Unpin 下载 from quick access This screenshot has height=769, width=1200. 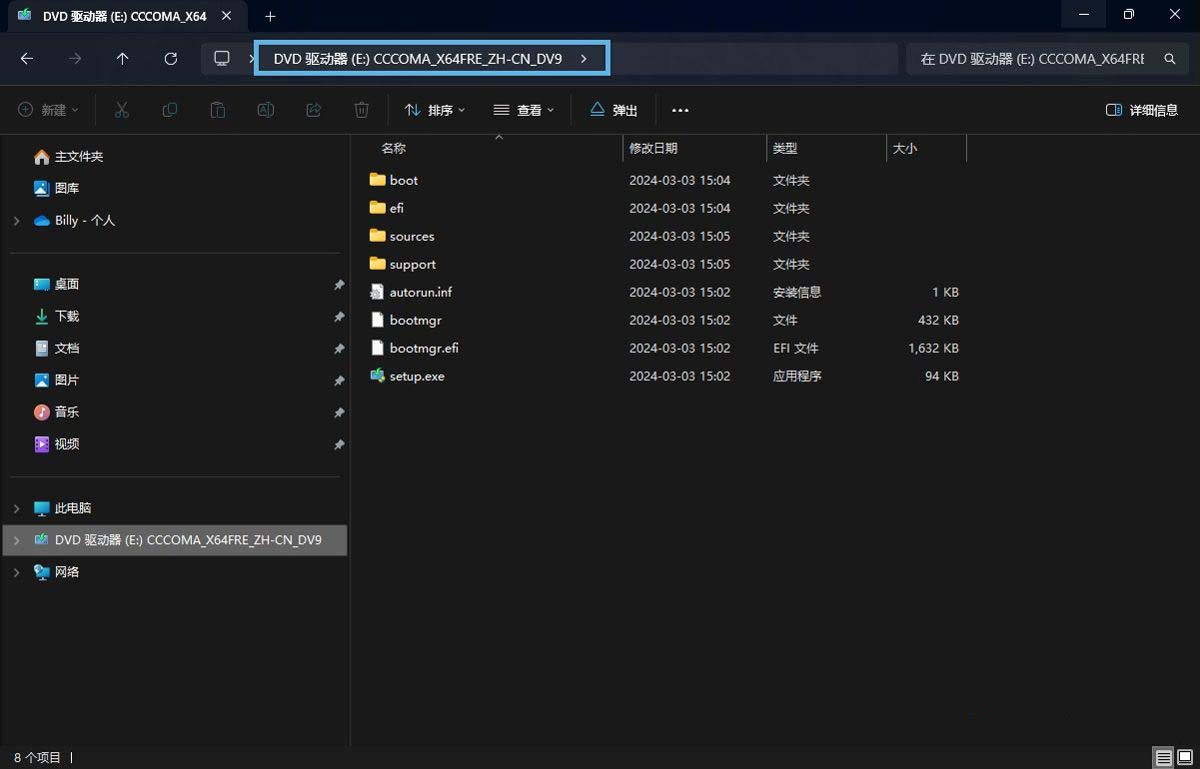click(x=339, y=316)
